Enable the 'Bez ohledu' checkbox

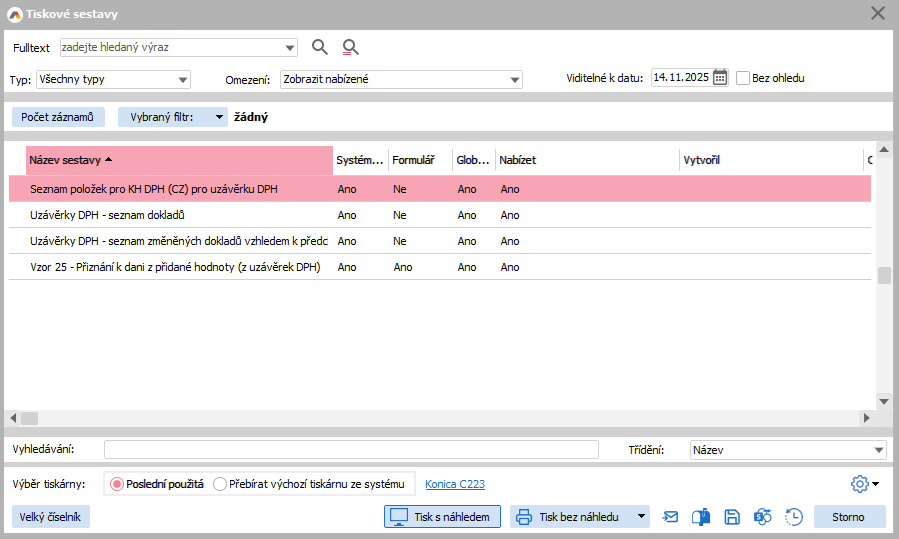point(743,78)
